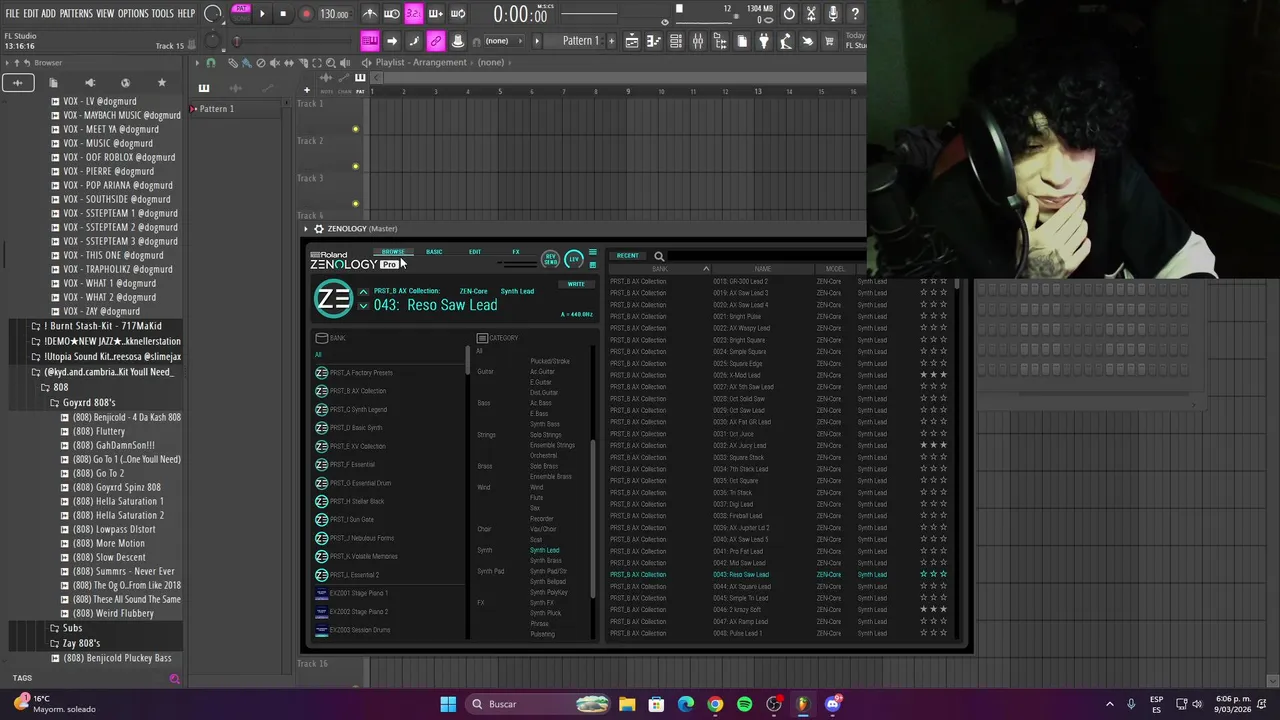Switch to ZENOLOGY EDIT tab

tap(475, 252)
